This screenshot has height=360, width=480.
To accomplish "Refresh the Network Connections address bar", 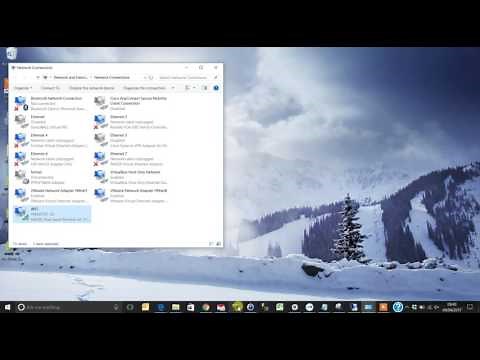I will click(x=151, y=77).
